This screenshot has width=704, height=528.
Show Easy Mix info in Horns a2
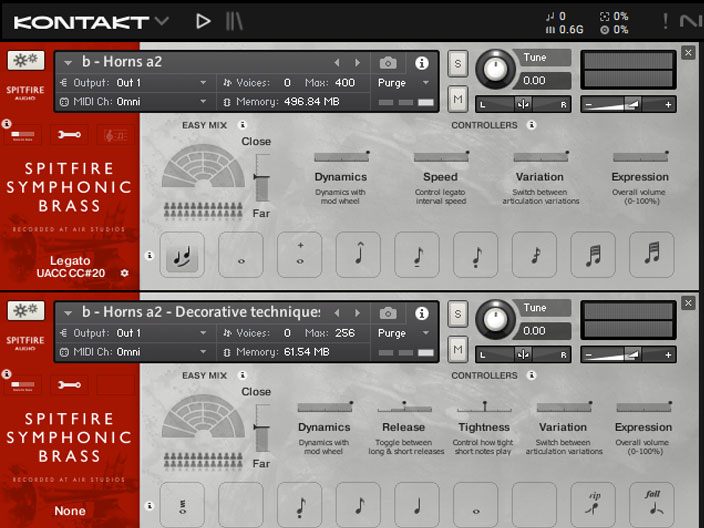pyautogui.click(x=242, y=125)
